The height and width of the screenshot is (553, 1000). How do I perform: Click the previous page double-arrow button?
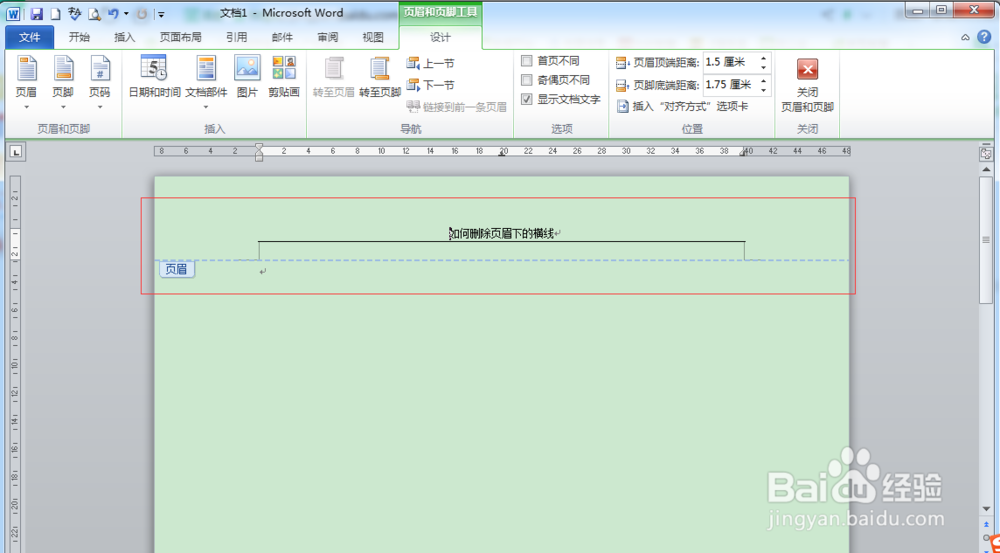point(986,524)
